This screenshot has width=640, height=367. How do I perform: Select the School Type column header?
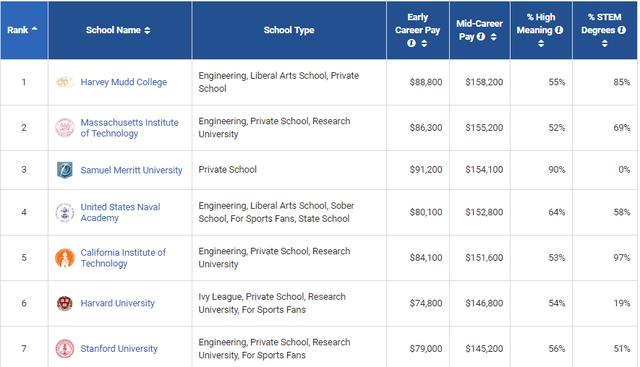pos(289,30)
